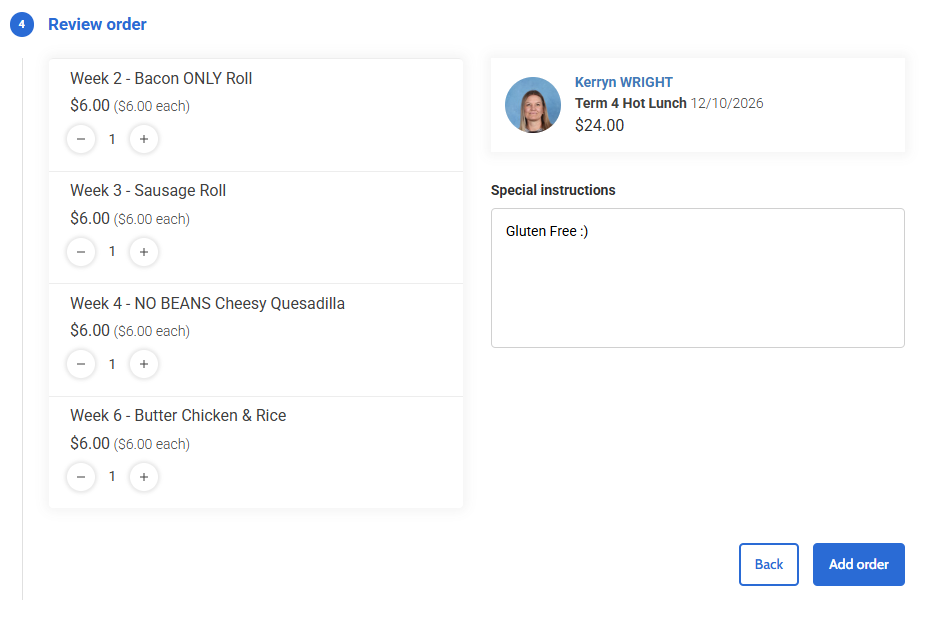
Task: Click minus for Week 6 Butter Chicken & Rice
Action: pos(81,477)
